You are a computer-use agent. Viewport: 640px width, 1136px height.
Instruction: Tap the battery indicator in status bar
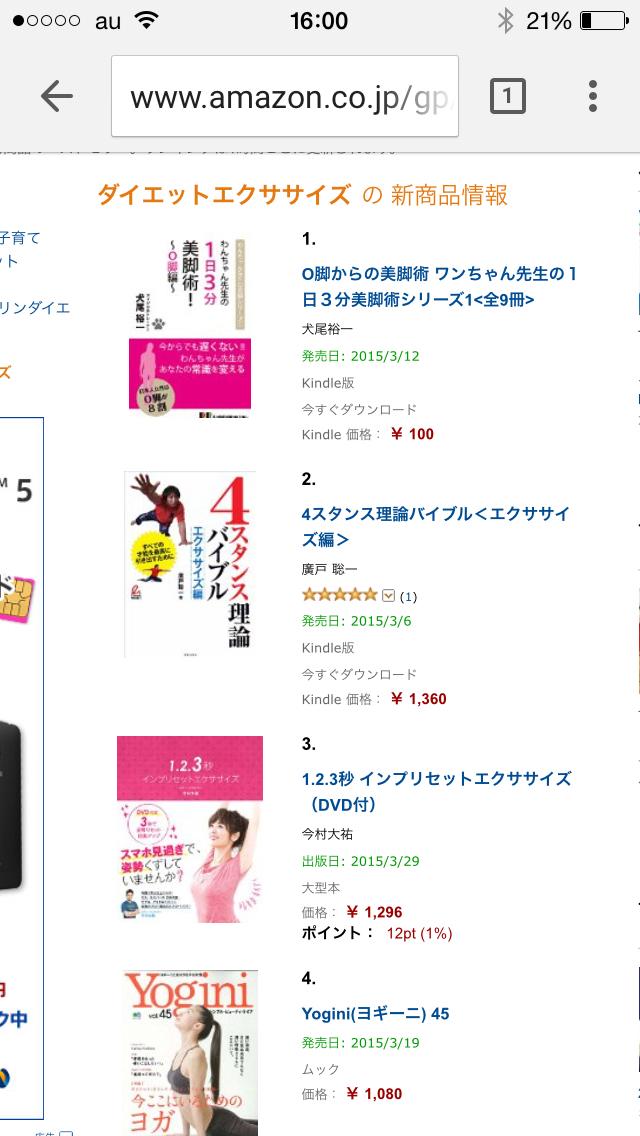click(604, 21)
